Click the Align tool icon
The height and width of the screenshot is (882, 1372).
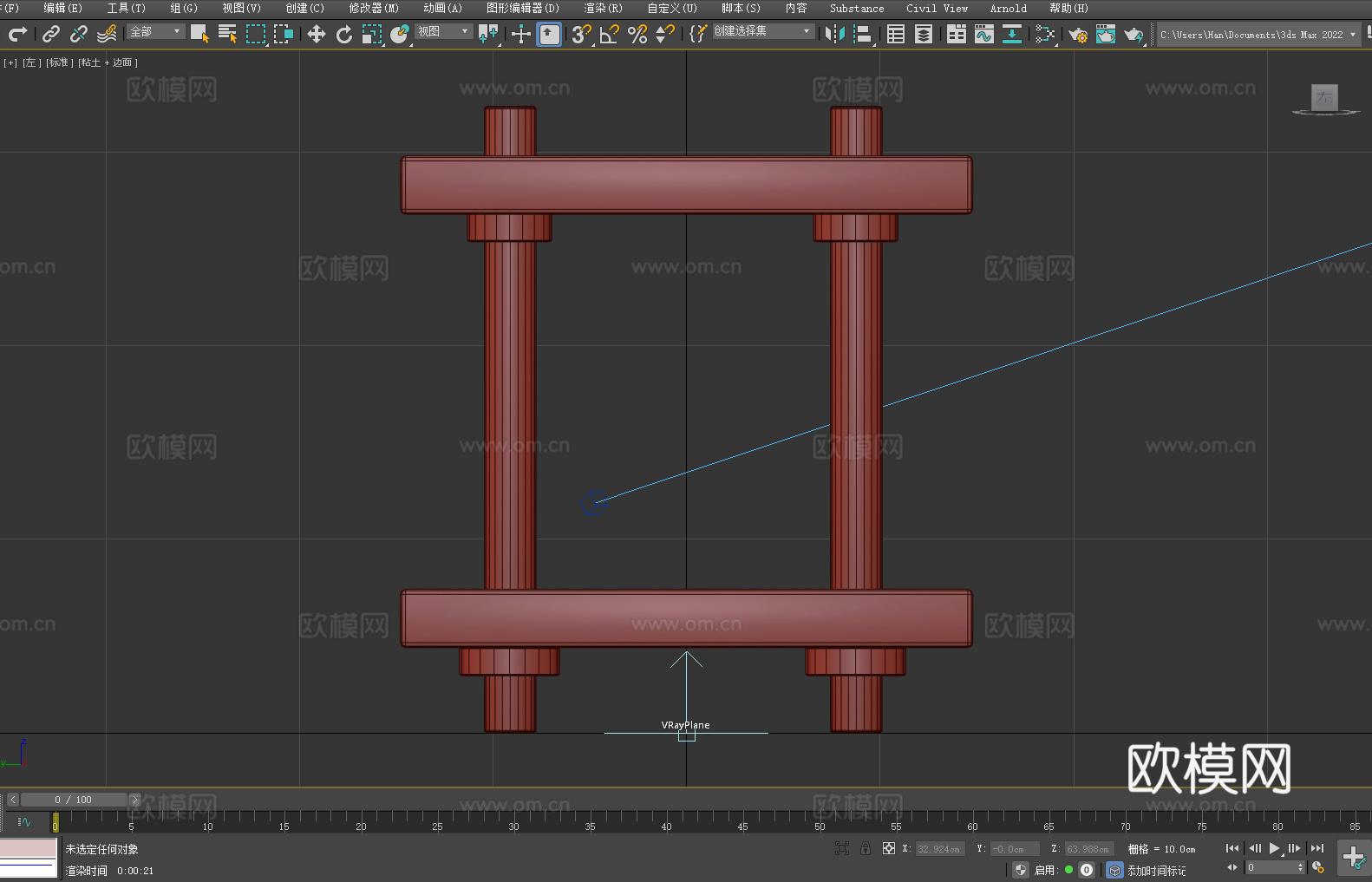point(863,34)
